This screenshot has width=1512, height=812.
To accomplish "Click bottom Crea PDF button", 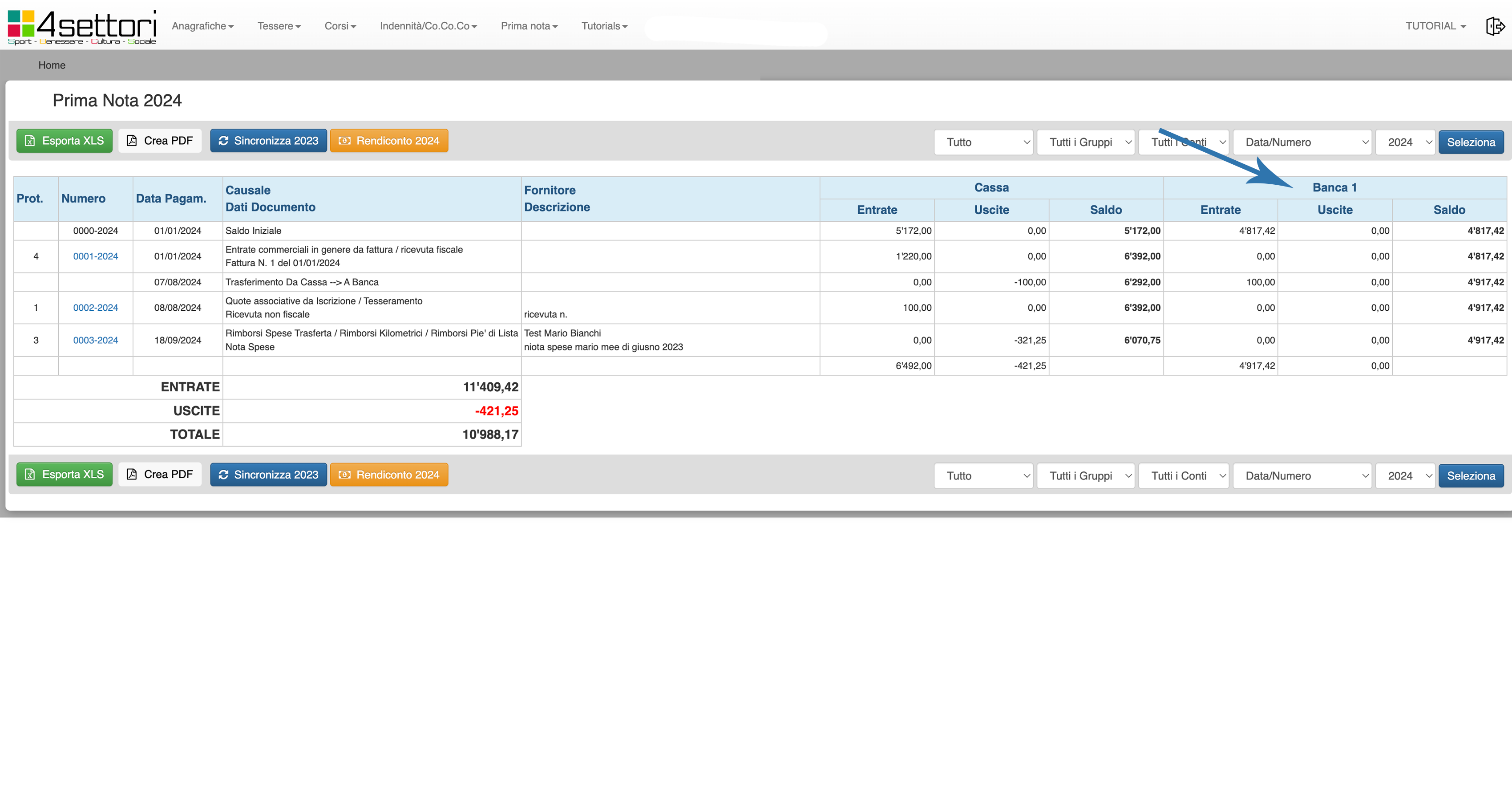I will 160,475.
